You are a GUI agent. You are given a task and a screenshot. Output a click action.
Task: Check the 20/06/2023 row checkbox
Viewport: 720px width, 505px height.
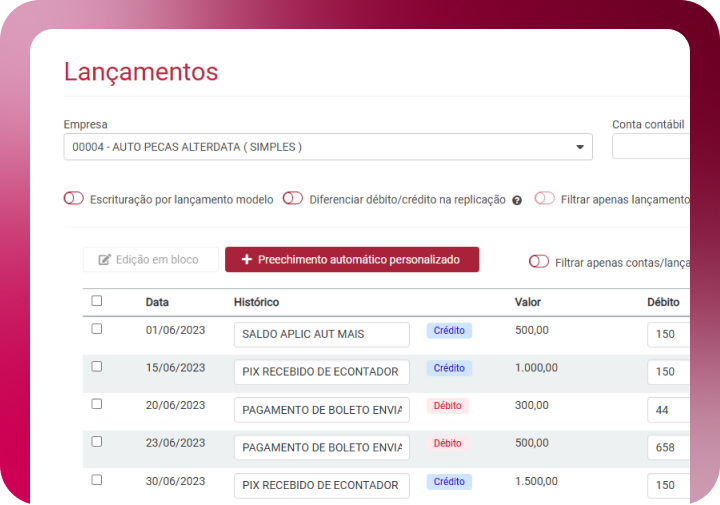96,404
